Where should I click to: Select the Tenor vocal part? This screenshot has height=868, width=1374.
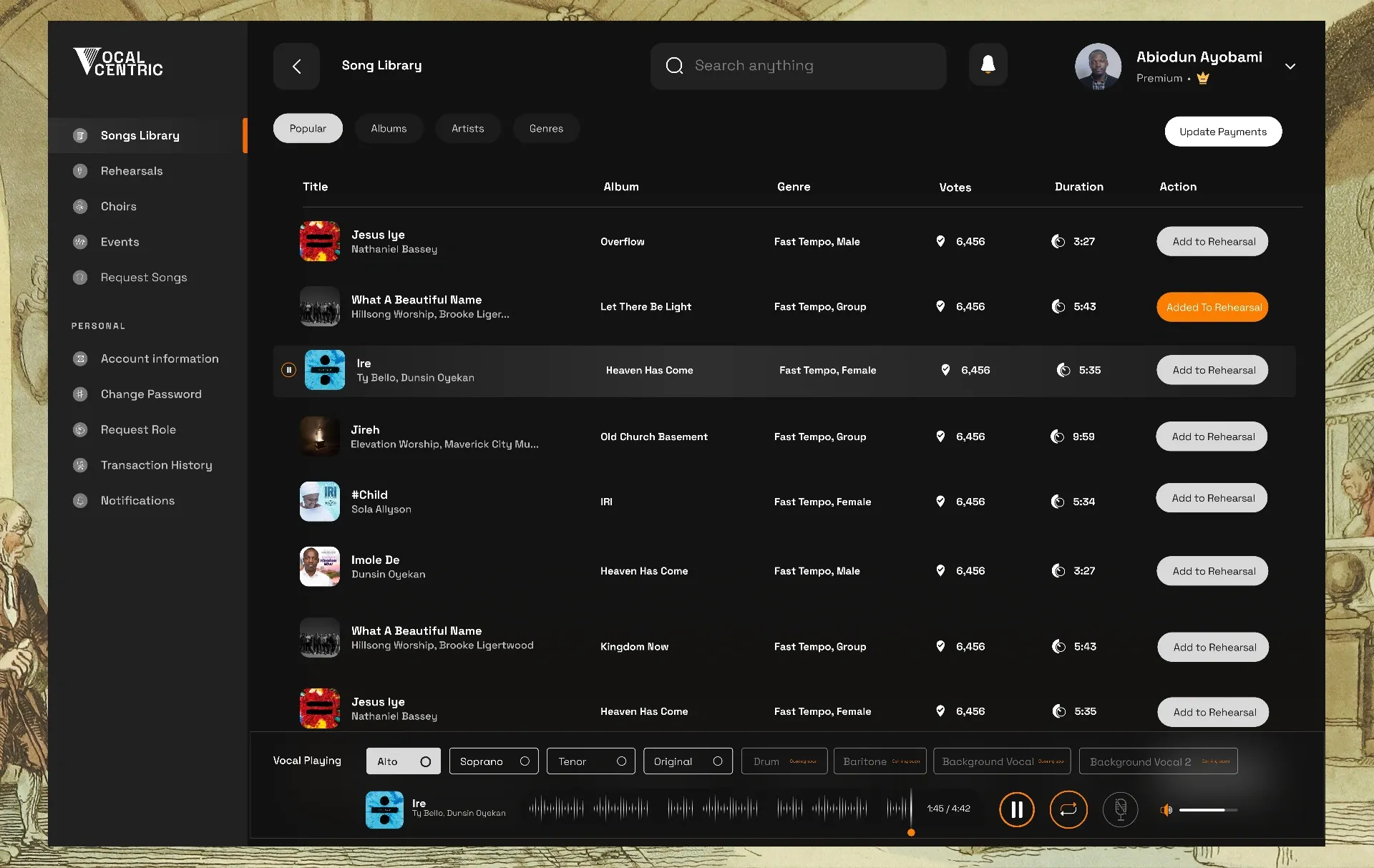point(590,761)
